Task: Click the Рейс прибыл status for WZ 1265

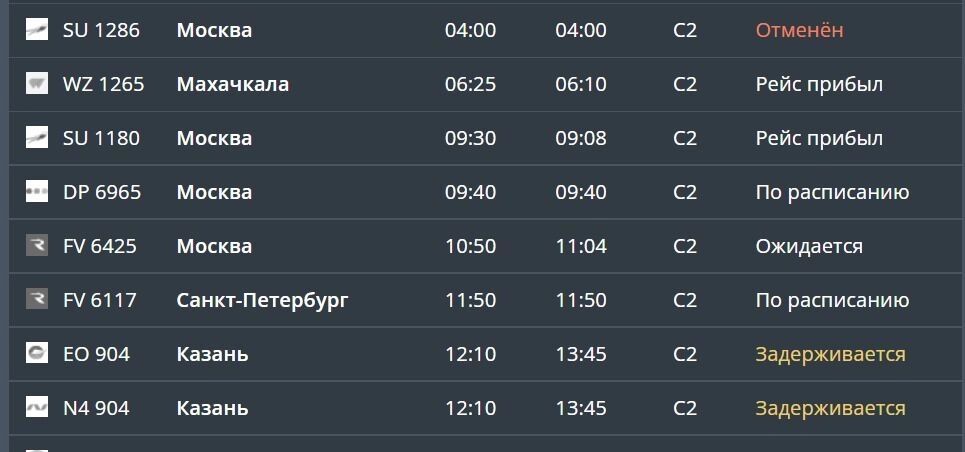Action: coord(819,84)
